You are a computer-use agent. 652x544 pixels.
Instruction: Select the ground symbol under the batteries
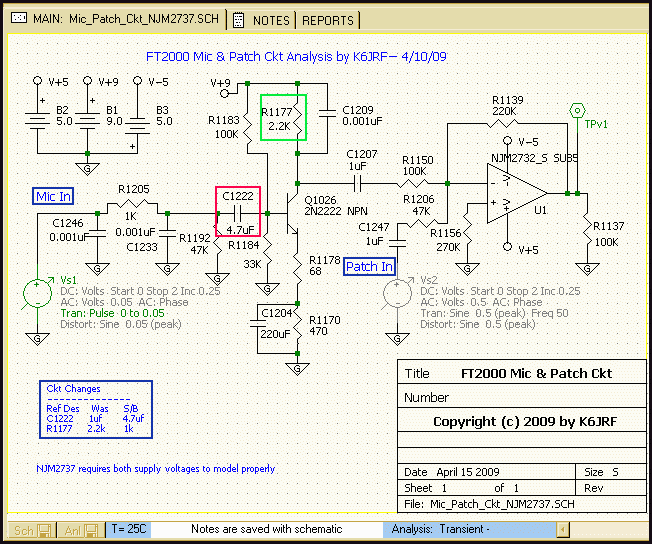point(87,169)
